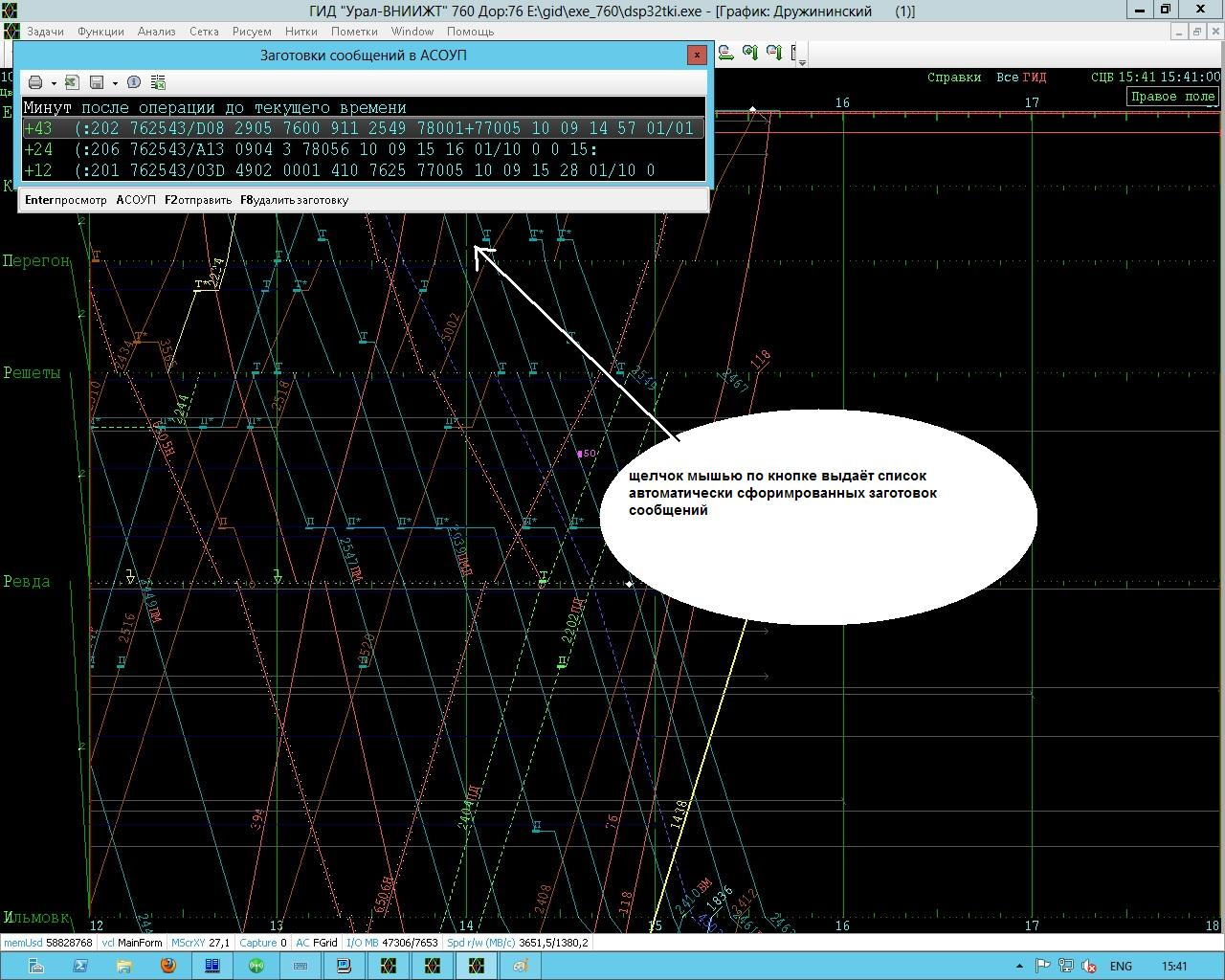Click the blue info icon in the dialog
This screenshot has height=980, width=1225.
(x=134, y=82)
